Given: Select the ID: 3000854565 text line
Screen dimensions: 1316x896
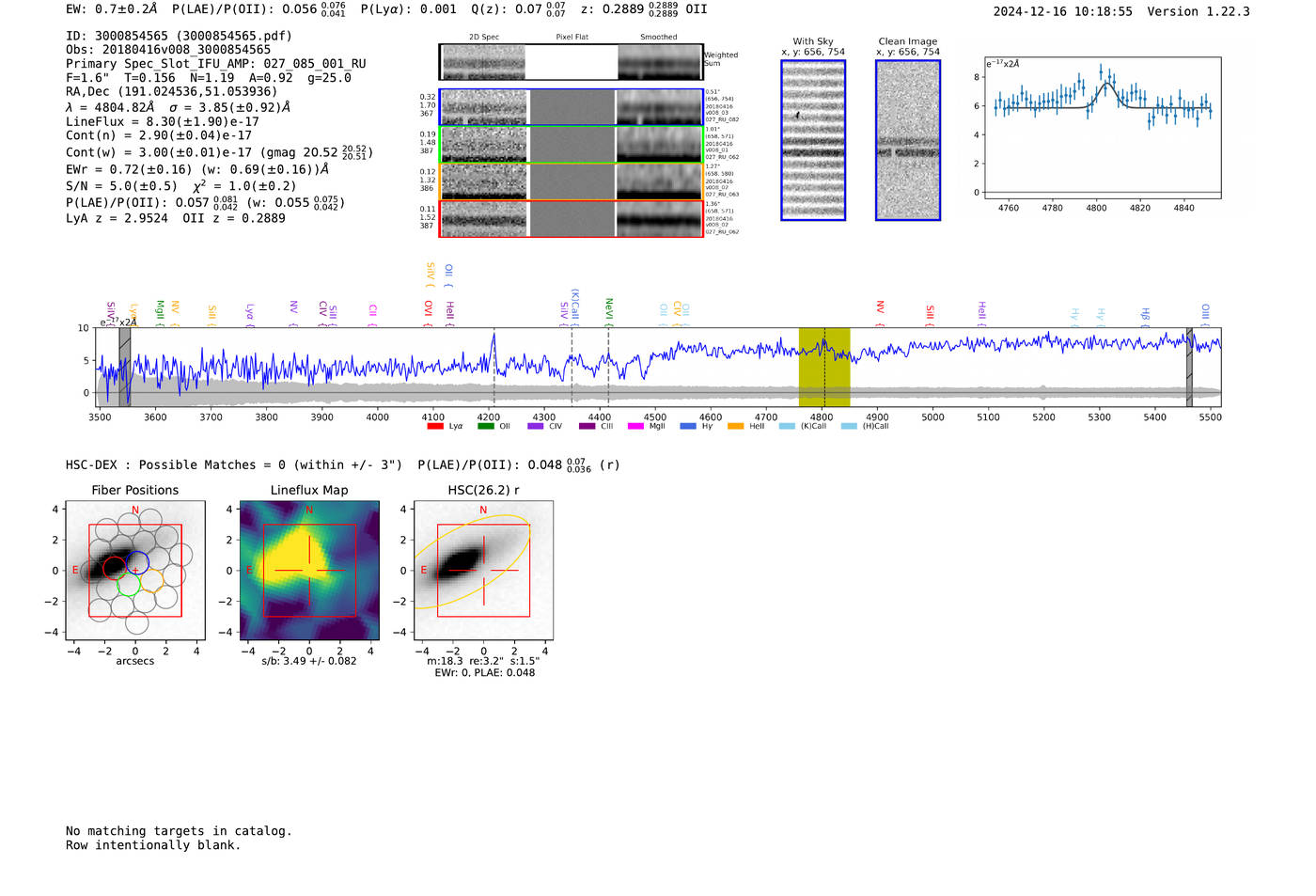Looking at the screenshot, I should [179, 36].
